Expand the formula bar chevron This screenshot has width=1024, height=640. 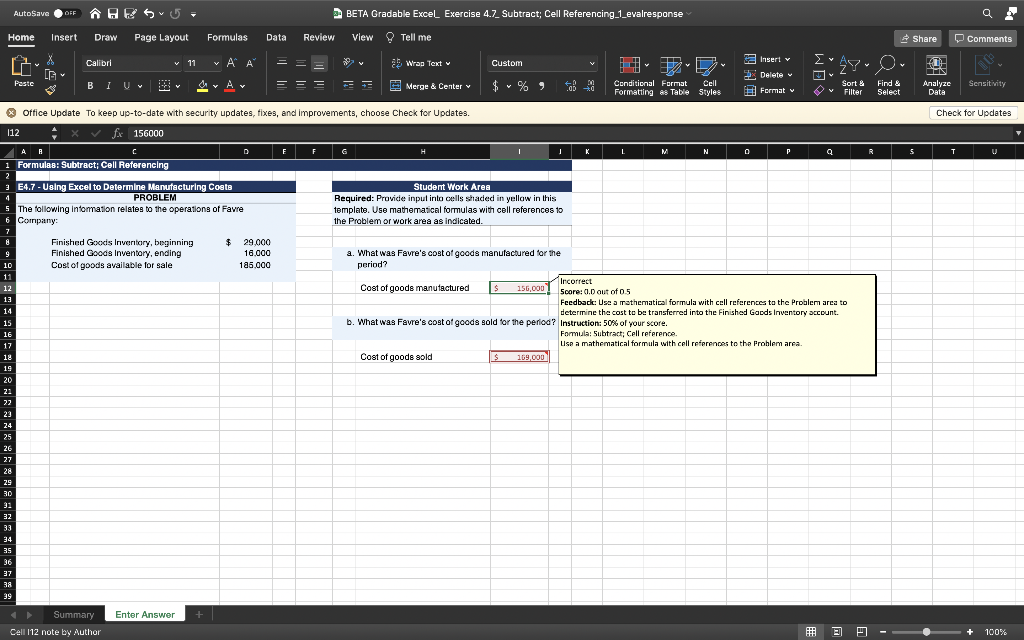[x=1017, y=133]
